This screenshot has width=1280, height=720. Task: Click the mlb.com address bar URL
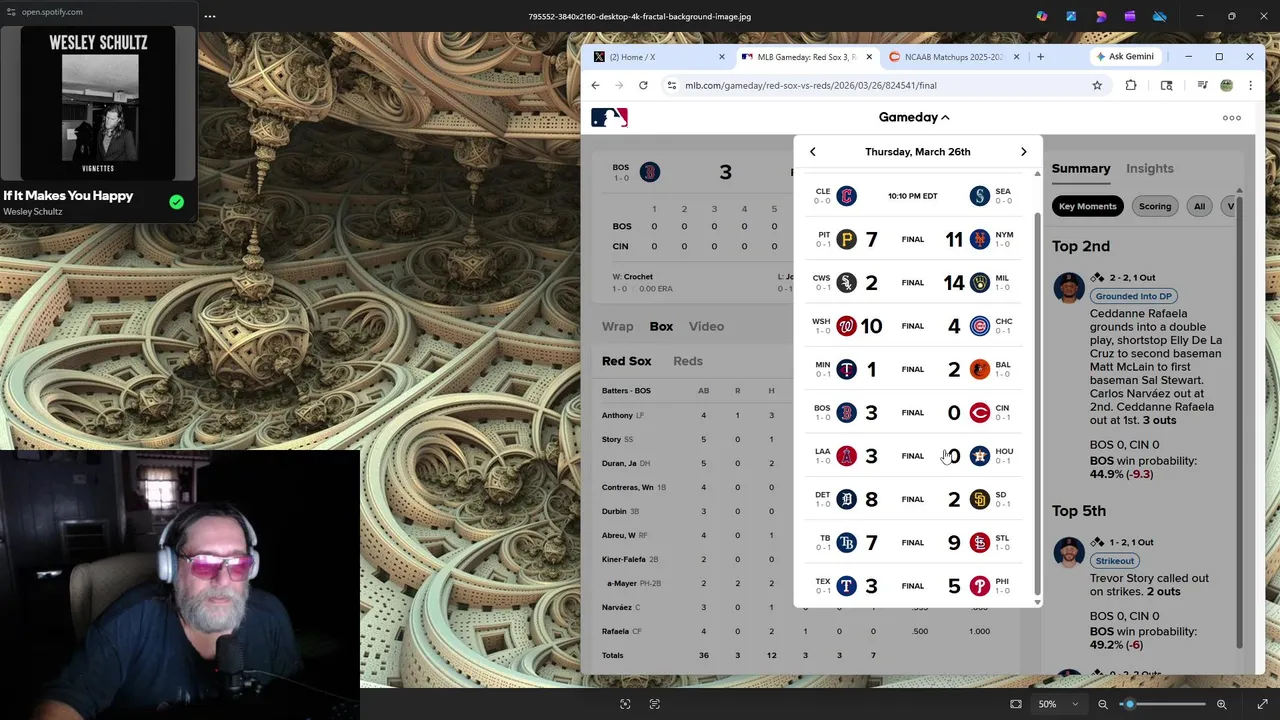pos(811,85)
